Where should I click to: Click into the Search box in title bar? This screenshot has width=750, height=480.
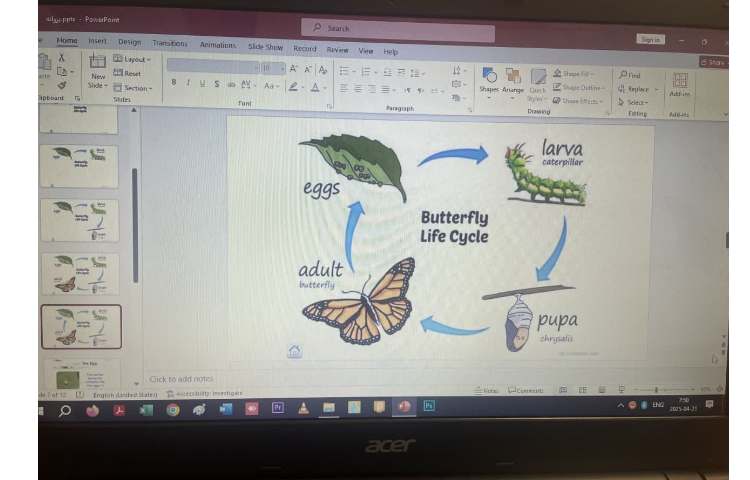tap(400, 30)
